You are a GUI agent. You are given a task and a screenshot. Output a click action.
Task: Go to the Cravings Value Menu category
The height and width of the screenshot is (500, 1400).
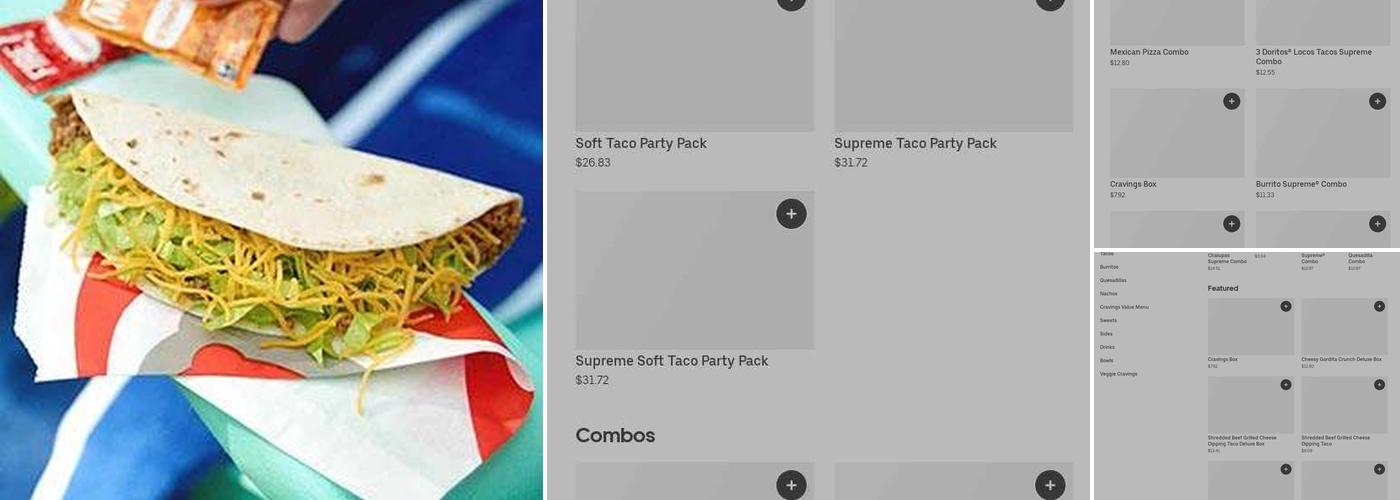(1124, 307)
